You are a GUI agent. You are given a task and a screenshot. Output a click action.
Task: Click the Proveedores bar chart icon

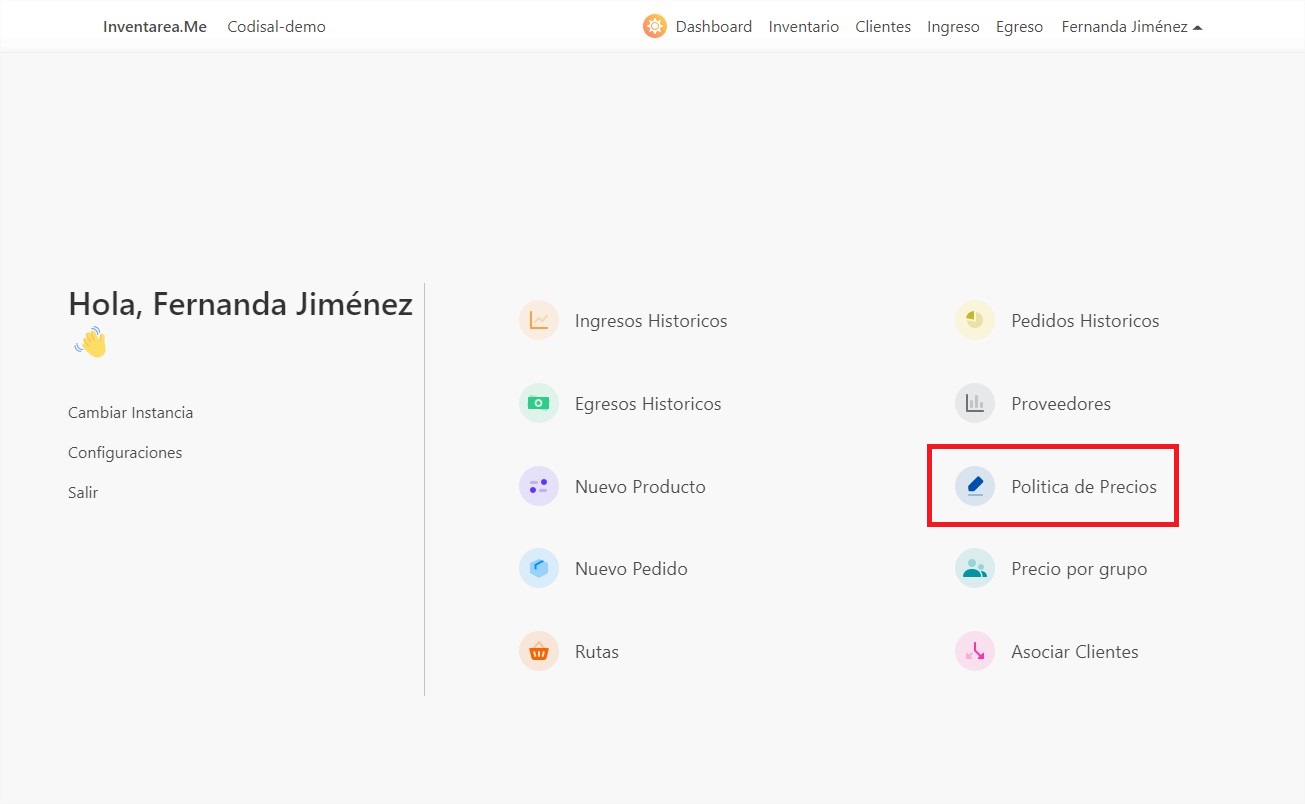(974, 403)
